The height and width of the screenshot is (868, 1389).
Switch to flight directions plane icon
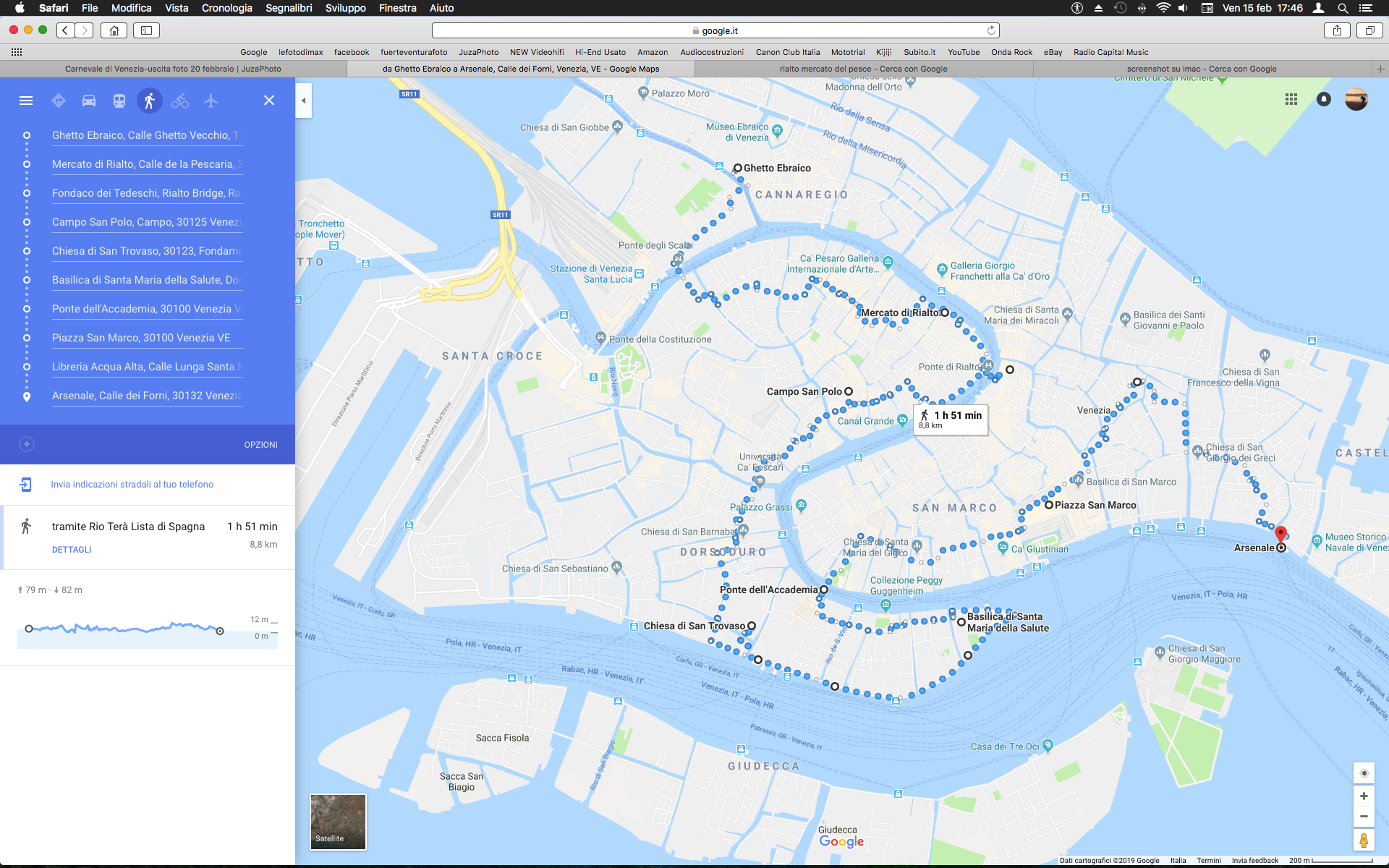[211, 101]
